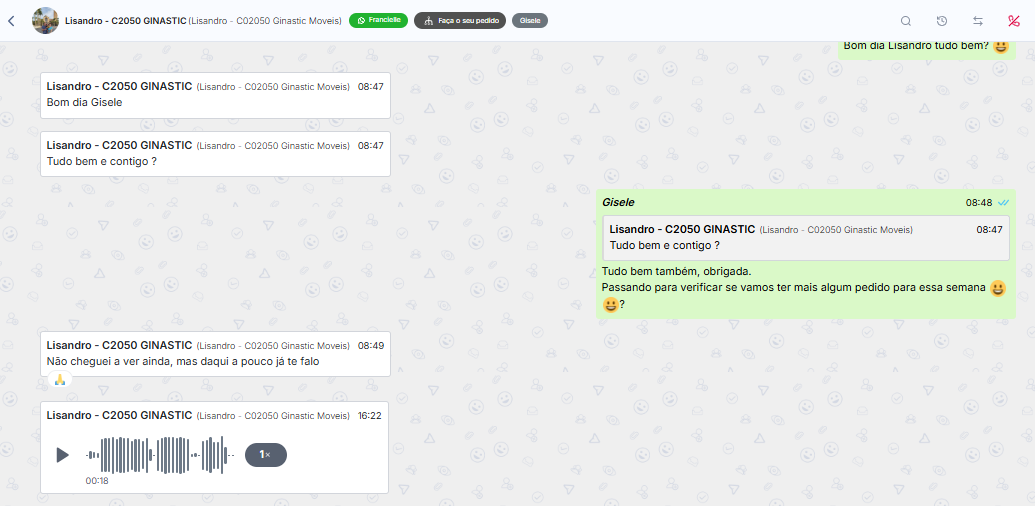Click the praying hands reaction emoji
The height and width of the screenshot is (506, 1035).
coord(60,380)
